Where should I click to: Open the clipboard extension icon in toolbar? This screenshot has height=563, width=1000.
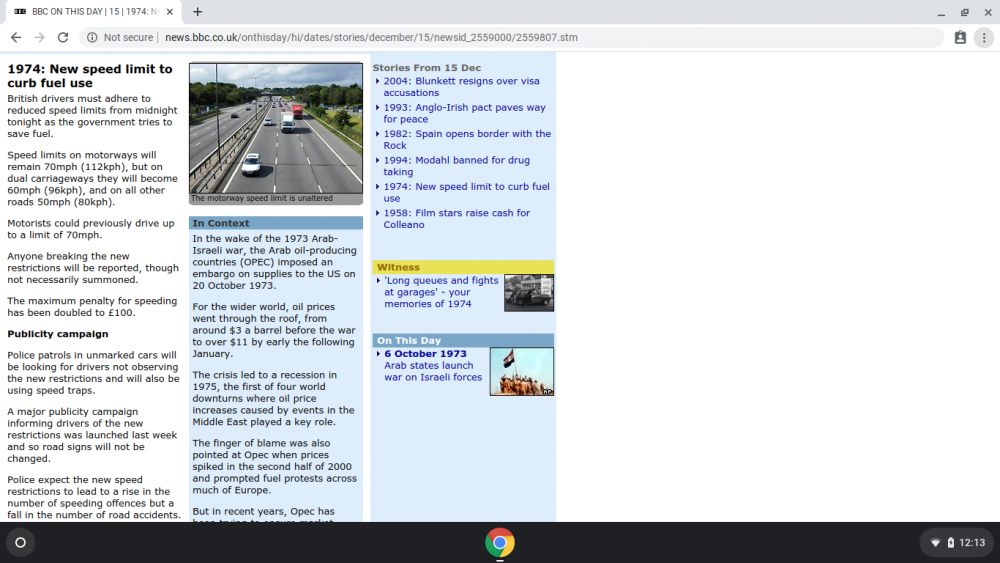click(960, 38)
